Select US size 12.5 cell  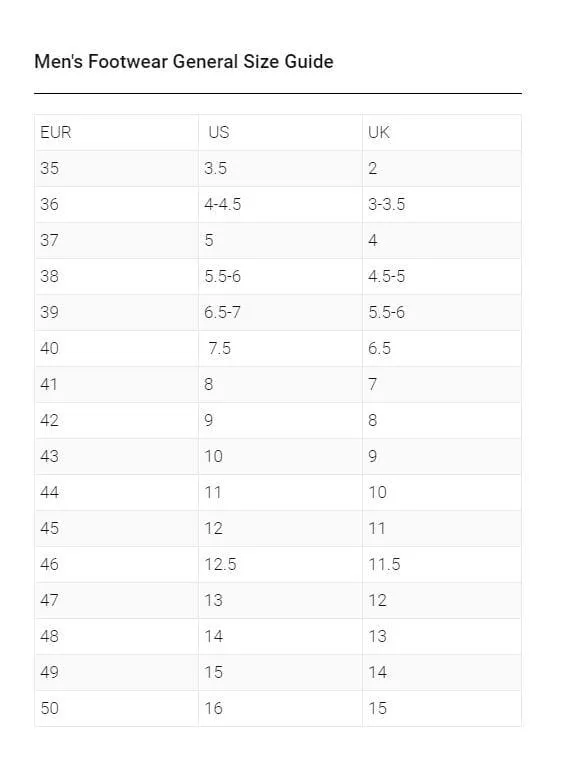tap(280, 564)
